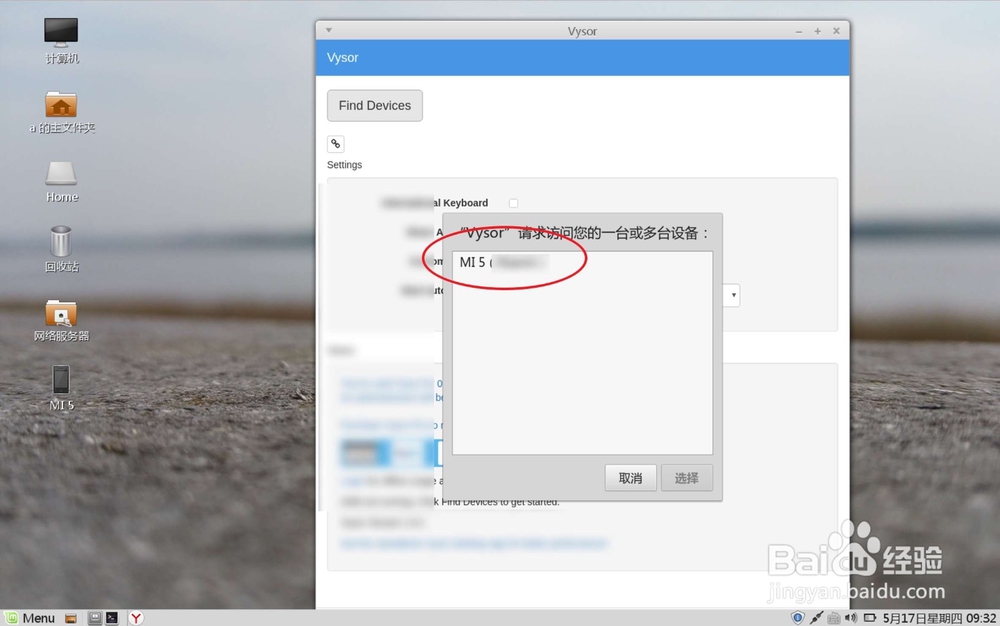
Task: Open the 网络服务器 network servers icon
Action: point(61,321)
